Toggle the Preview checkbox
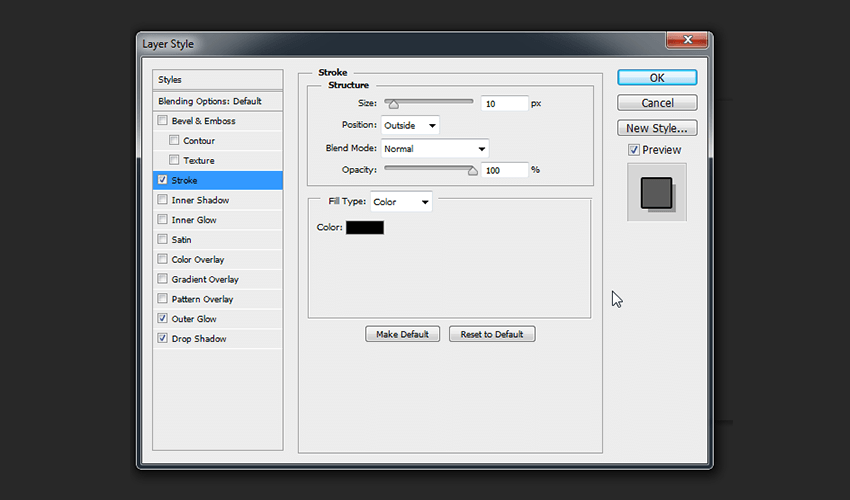This screenshot has height=500, width=850. pyautogui.click(x=634, y=150)
